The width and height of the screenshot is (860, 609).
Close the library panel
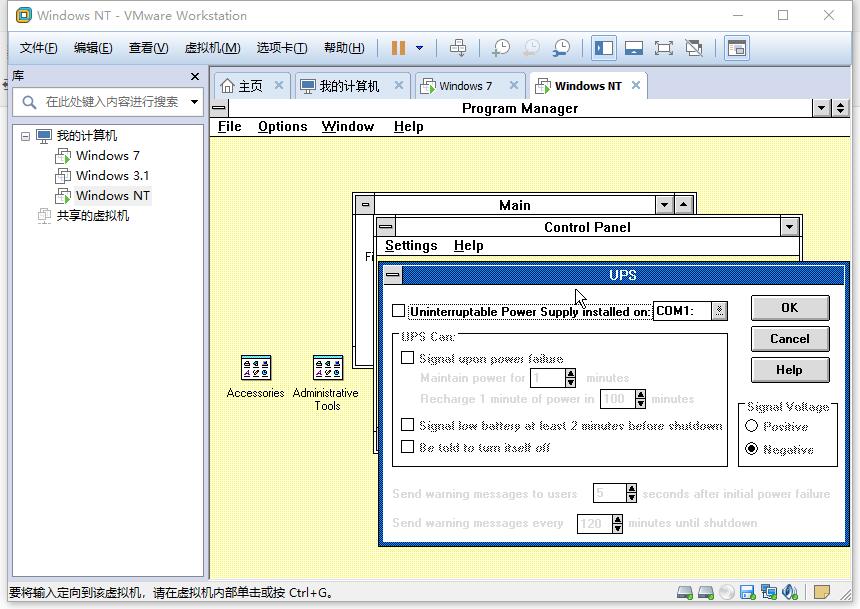[x=195, y=76]
